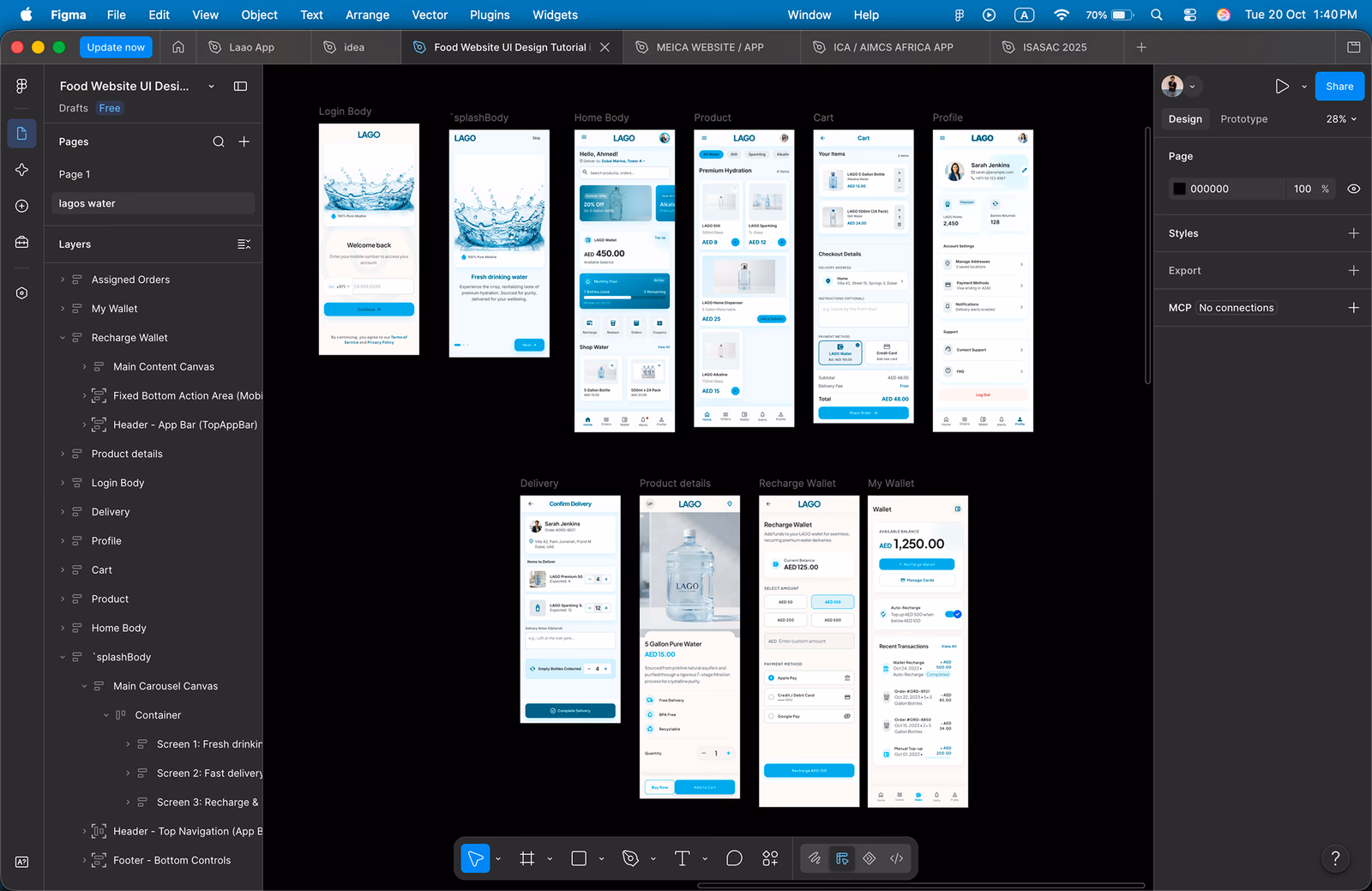
Task: Collapse the `splashBody layer
Action: pyautogui.click(x=63, y=658)
